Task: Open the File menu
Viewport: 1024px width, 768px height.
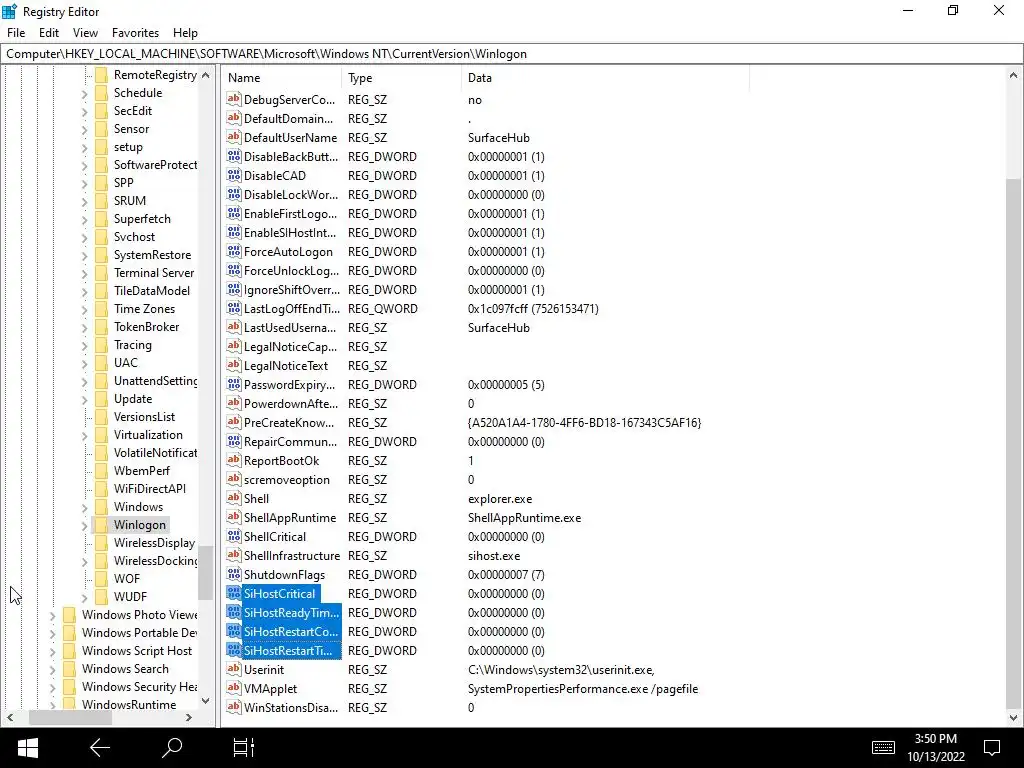Action: click(16, 33)
